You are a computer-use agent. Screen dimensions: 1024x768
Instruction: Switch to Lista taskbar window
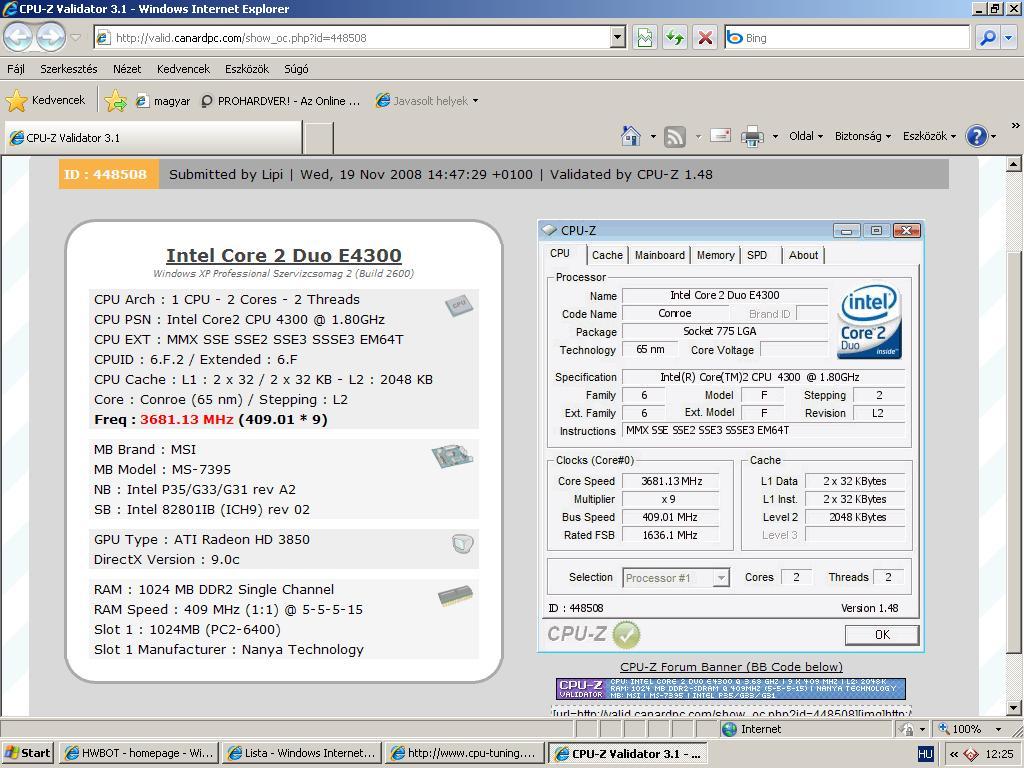301,753
